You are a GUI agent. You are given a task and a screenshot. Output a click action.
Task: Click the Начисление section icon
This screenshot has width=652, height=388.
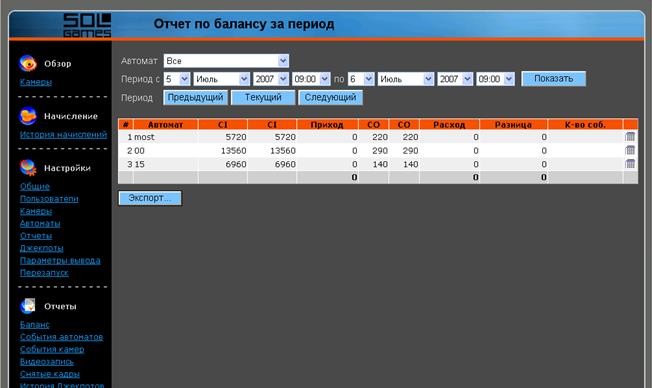[28, 116]
